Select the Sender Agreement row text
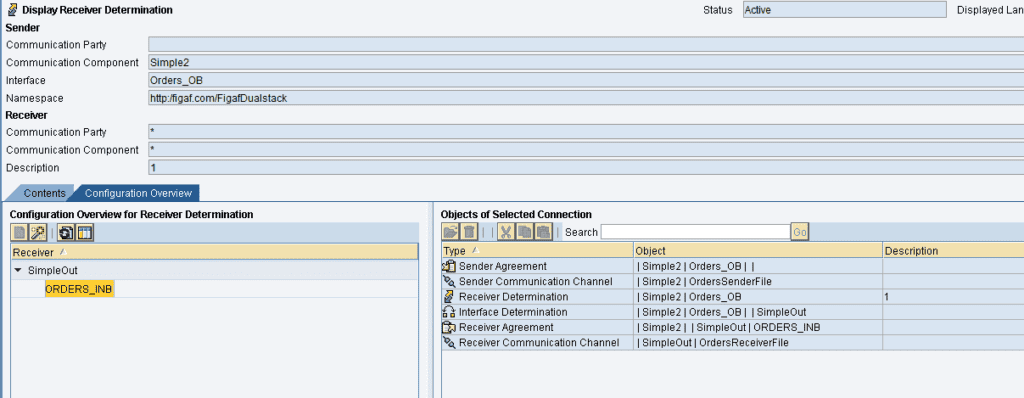The height and width of the screenshot is (398, 1024). coord(503,266)
